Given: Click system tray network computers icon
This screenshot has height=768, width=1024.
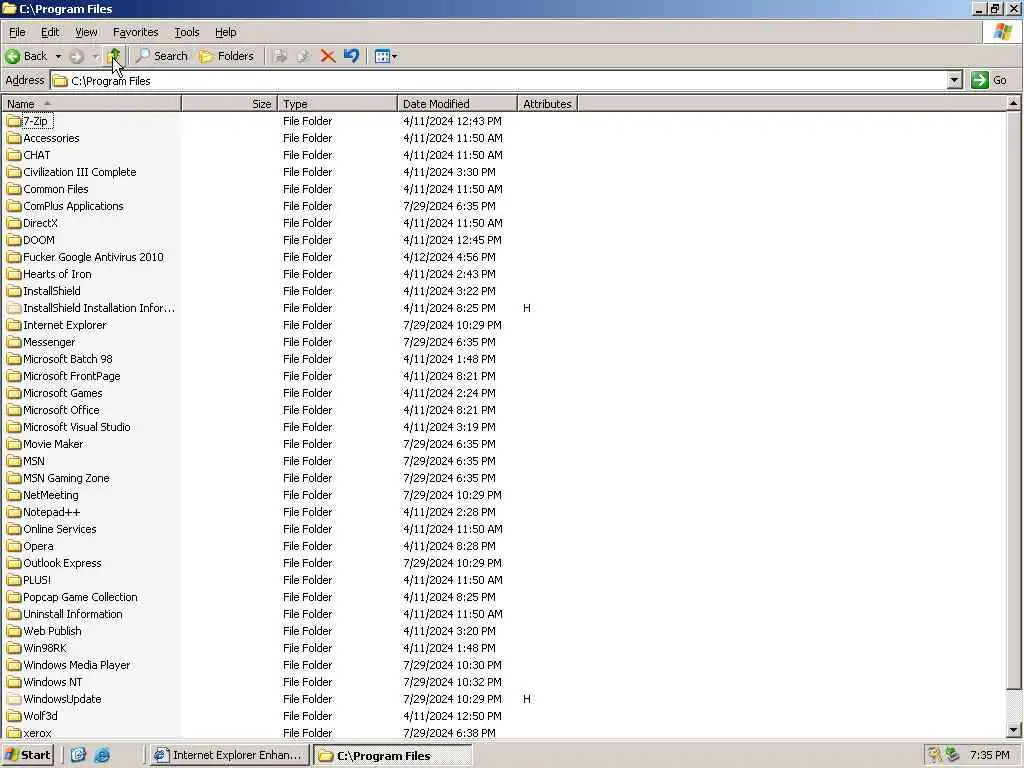Looking at the screenshot, I should [x=953, y=755].
